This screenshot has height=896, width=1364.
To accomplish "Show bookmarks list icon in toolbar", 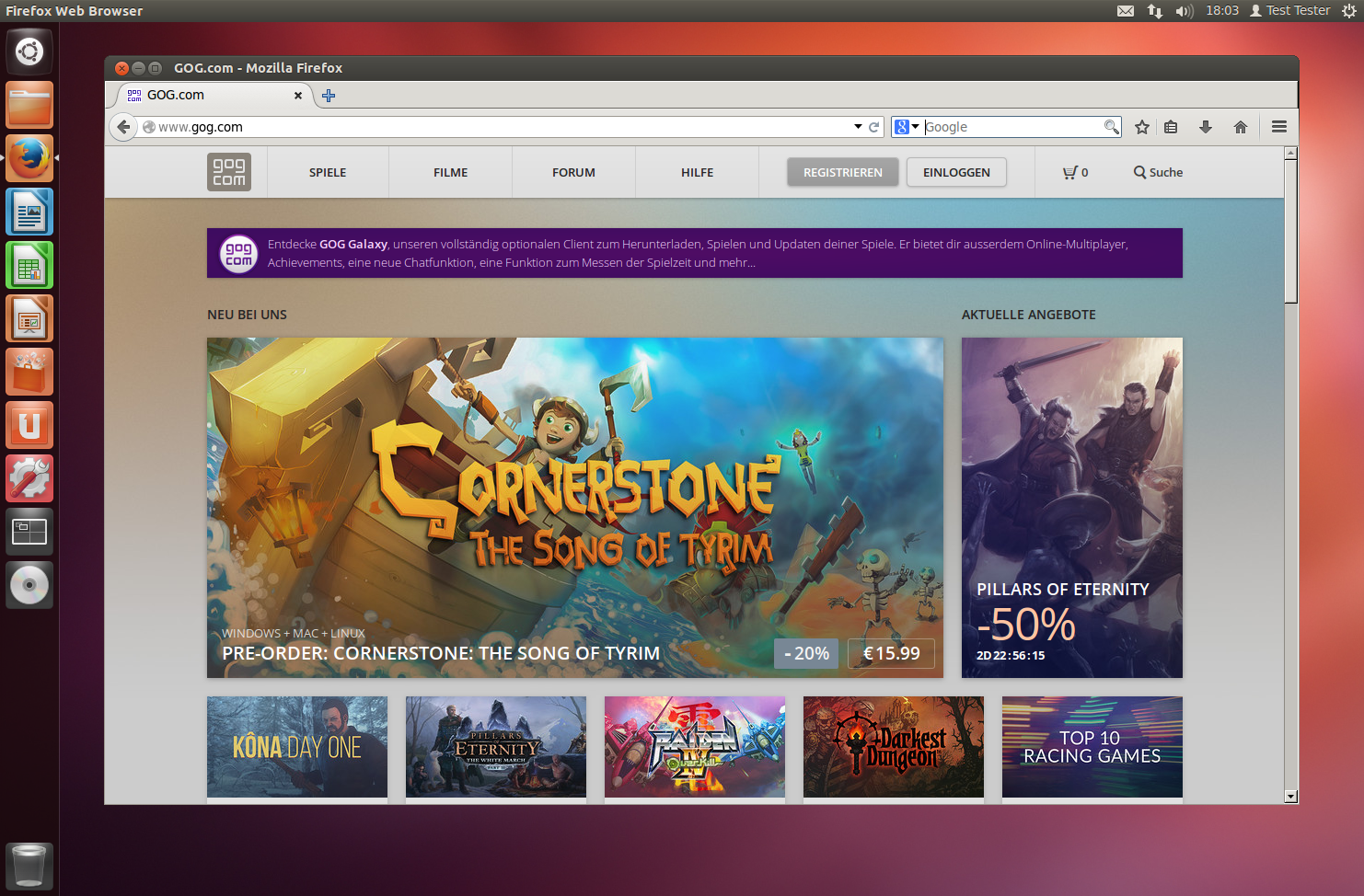I will click(x=1171, y=127).
